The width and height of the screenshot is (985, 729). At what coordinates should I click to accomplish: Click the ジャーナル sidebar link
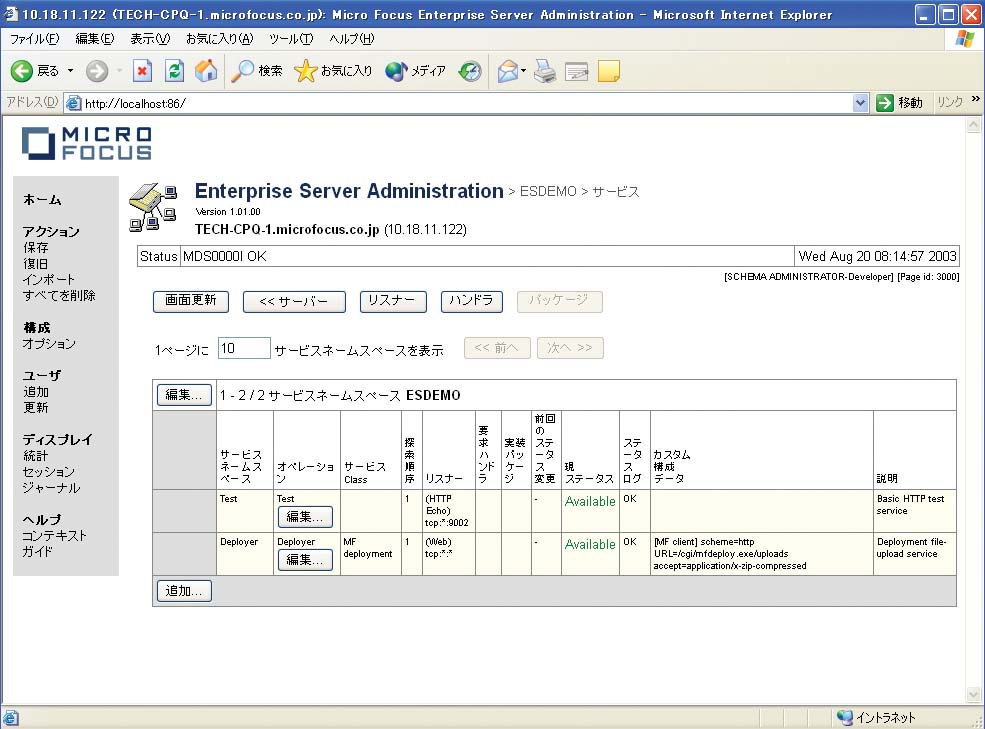(52, 488)
